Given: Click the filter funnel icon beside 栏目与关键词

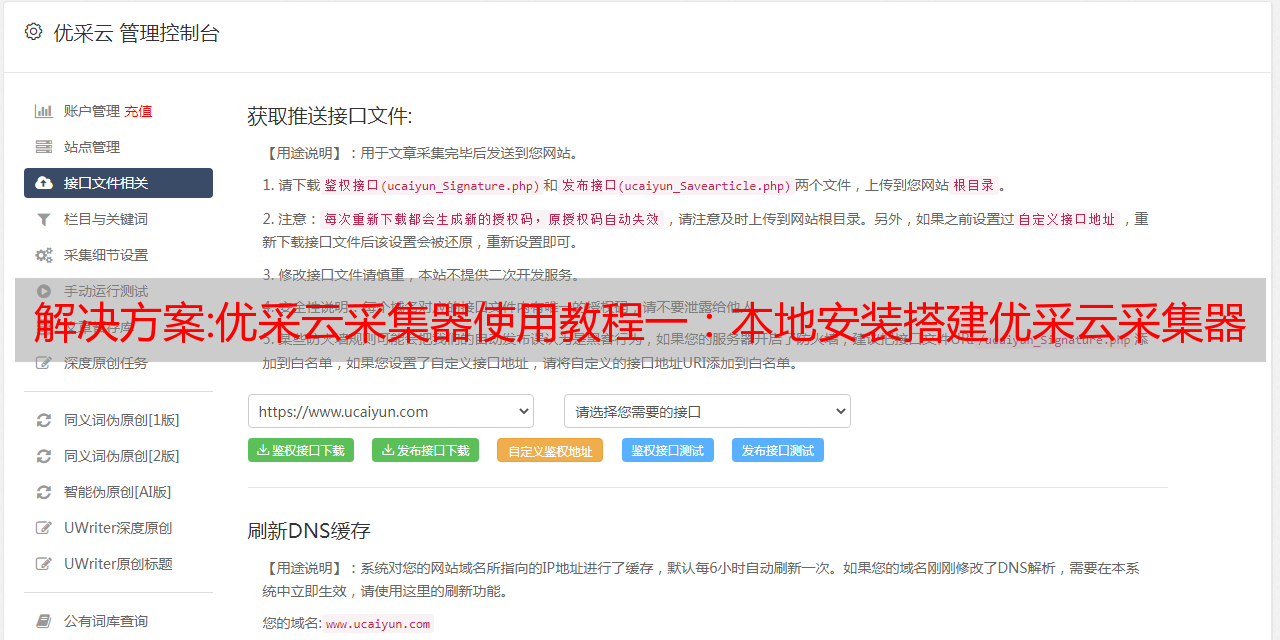Looking at the screenshot, I should click(x=44, y=219).
